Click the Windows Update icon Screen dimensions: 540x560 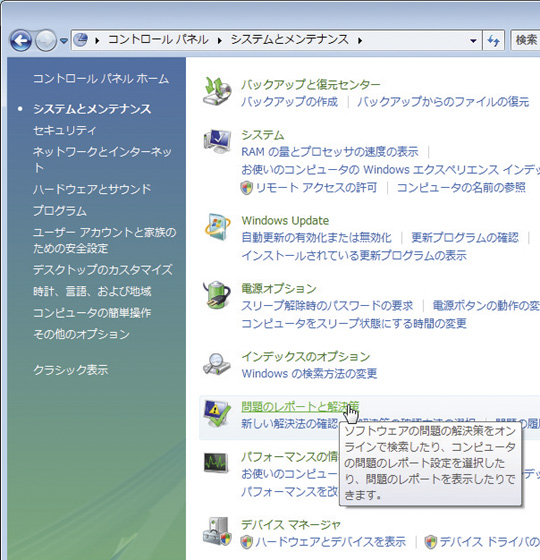coord(217,227)
